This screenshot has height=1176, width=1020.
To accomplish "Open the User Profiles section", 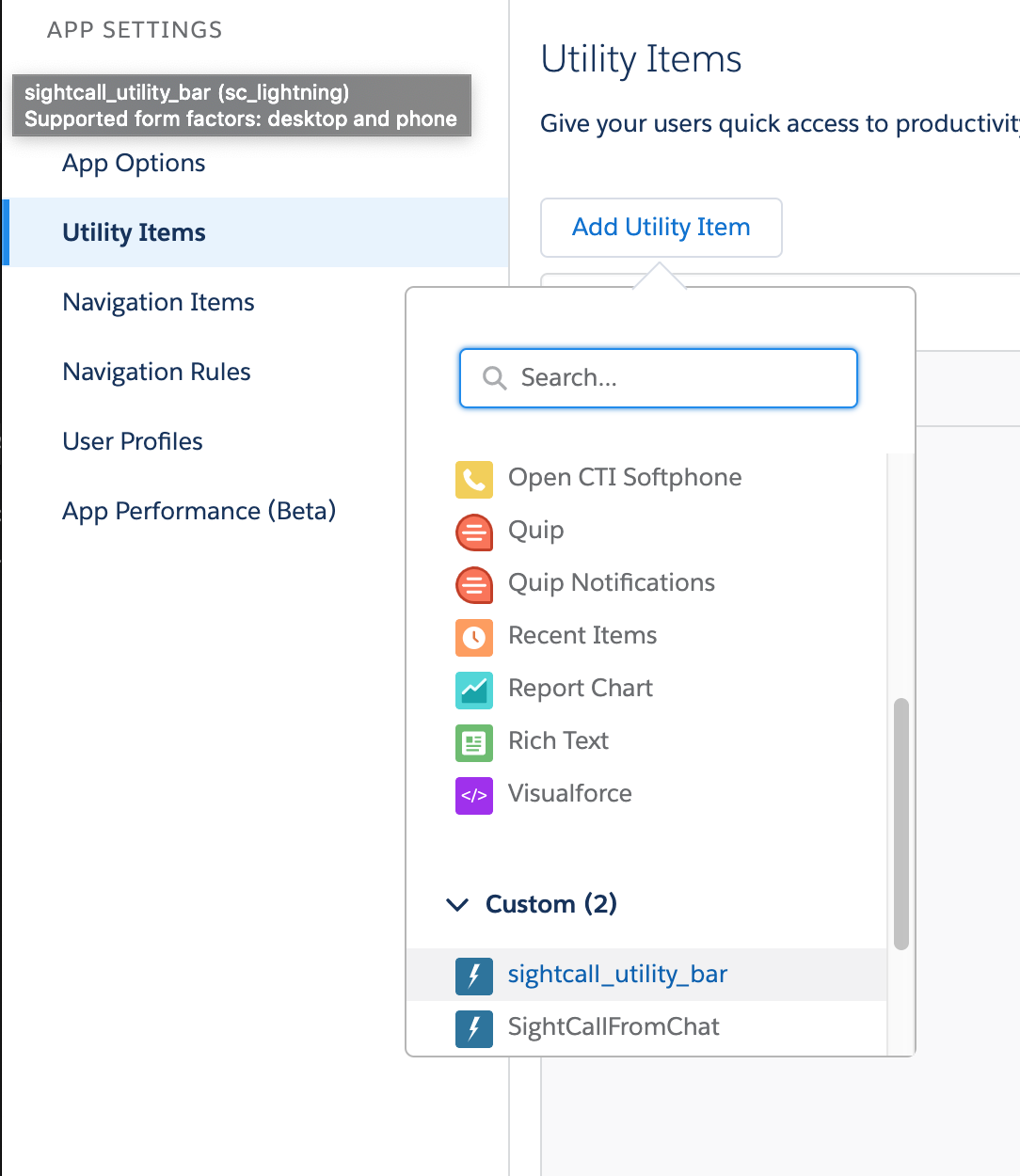I will click(x=133, y=441).
